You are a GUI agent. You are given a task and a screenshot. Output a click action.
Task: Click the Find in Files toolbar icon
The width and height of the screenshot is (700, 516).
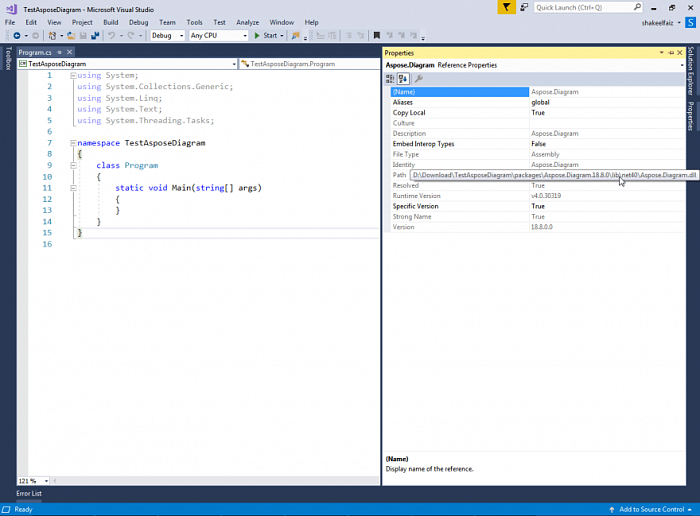point(295,35)
